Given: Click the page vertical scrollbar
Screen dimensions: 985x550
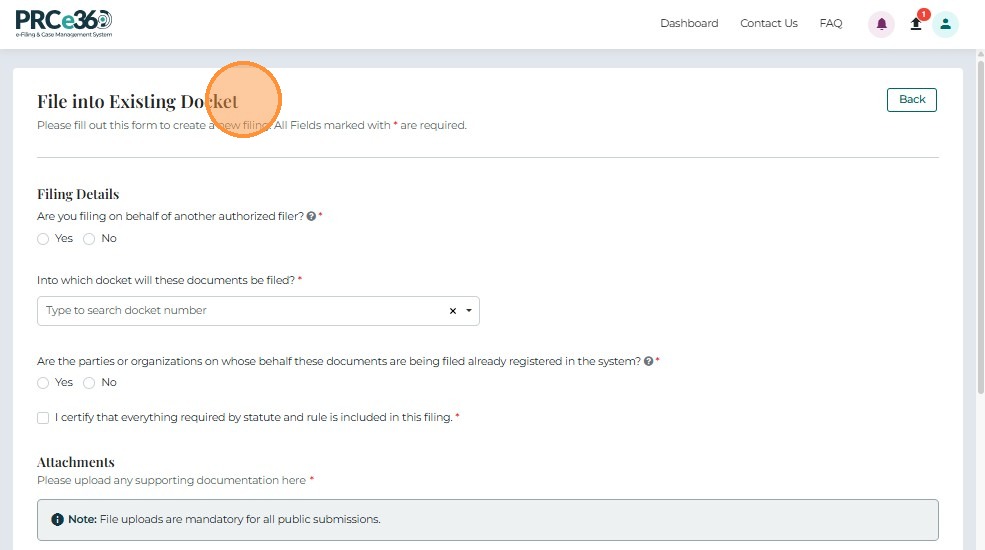Looking at the screenshot, I should click(981, 226).
